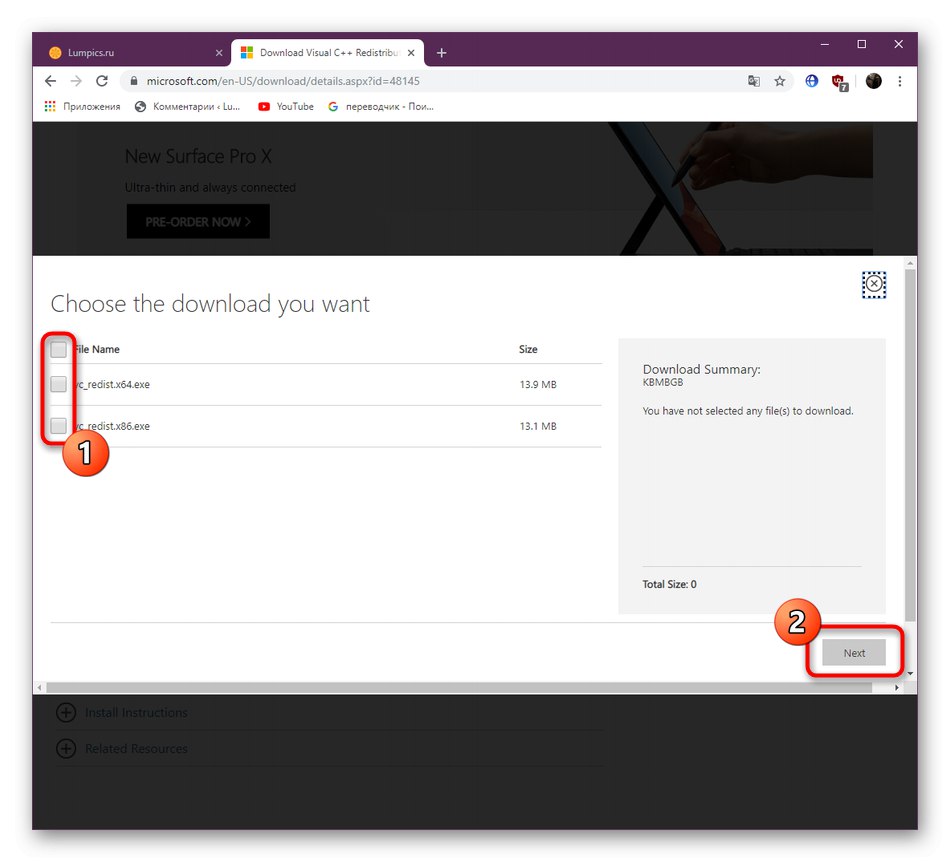Minimize the Chrome window
The width and height of the screenshot is (950, 862).
coord(825,44)
